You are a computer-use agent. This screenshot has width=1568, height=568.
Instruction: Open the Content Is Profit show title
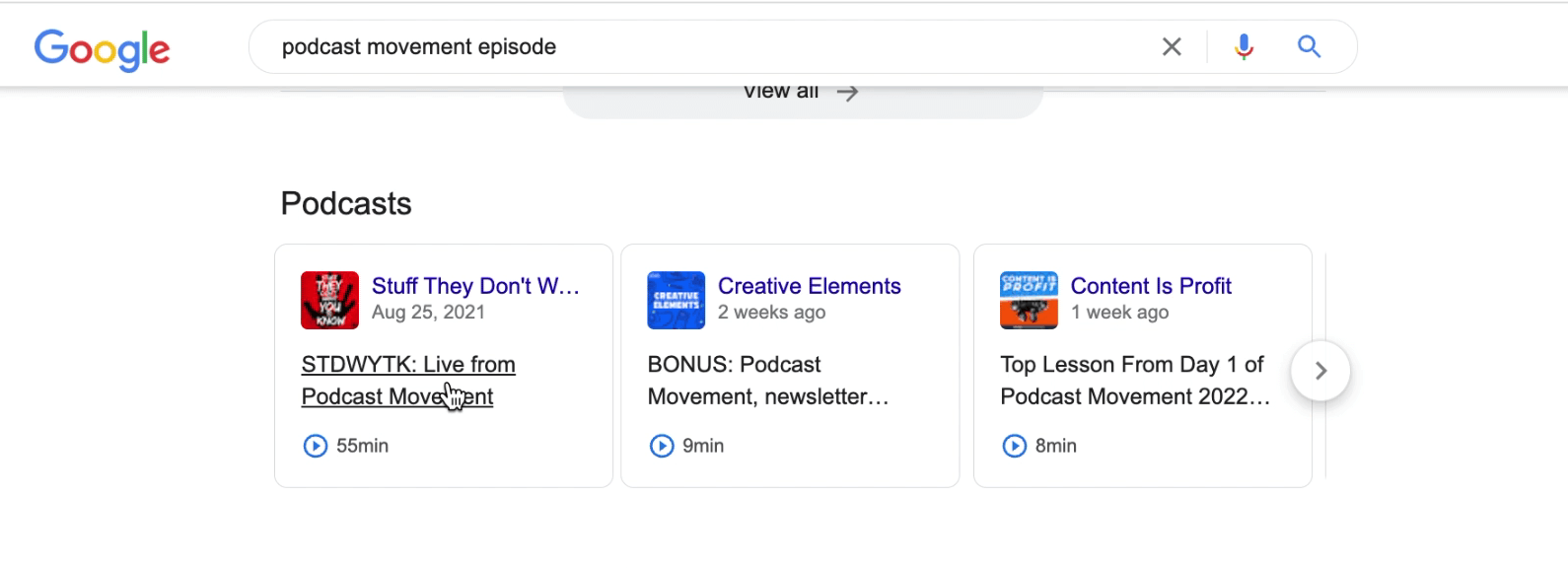click(1151, 286)
